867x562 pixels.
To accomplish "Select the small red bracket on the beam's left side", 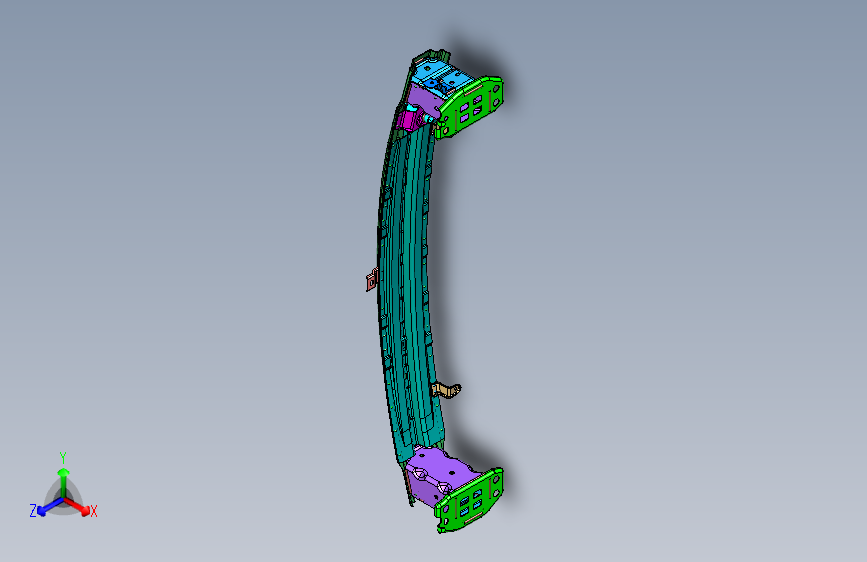I will click(372, 280).
